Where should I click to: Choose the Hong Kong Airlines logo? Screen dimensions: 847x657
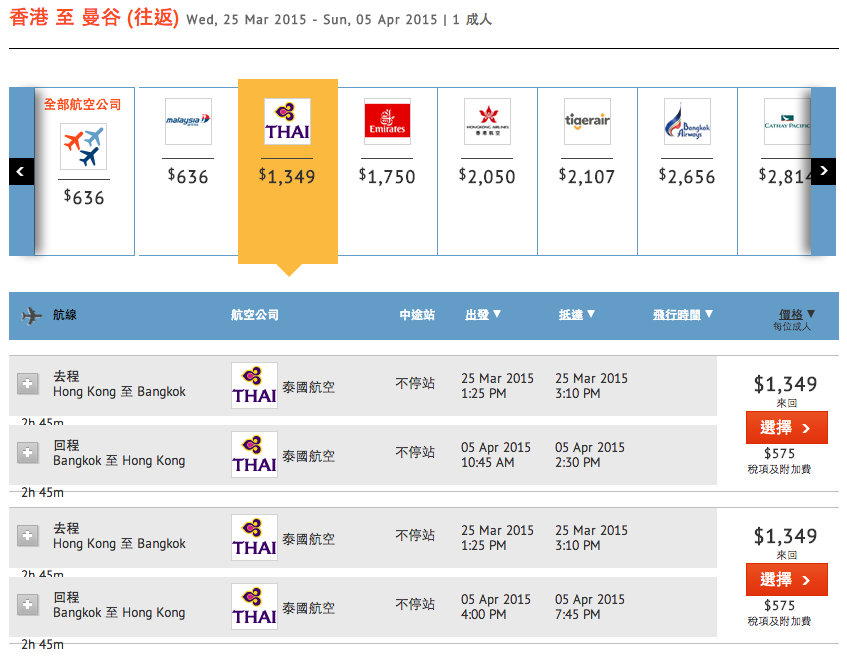coord(487,121)
